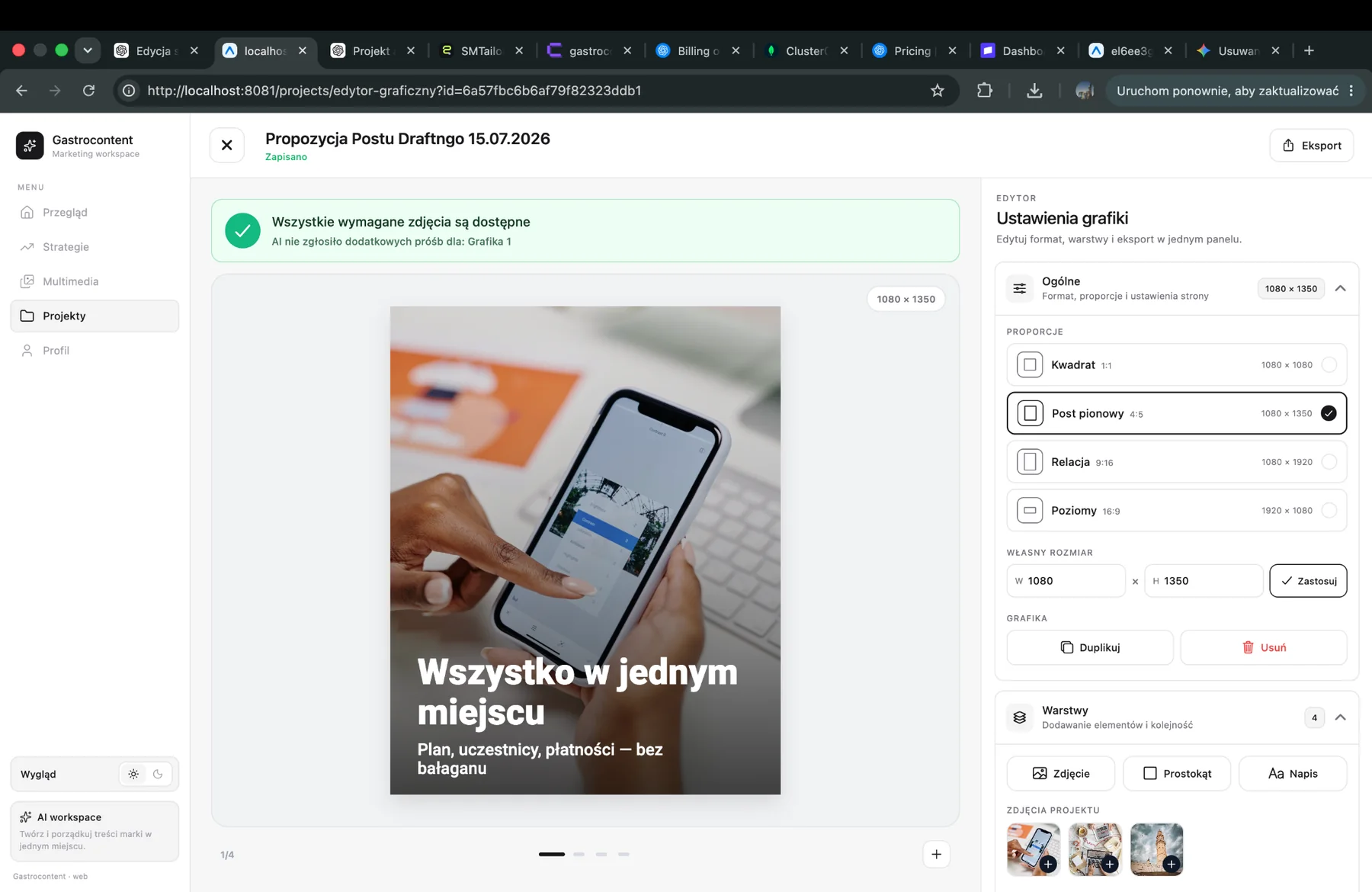The width and height of the screenshot is (1372, 892).
Task: Delete the graphic with Usuń
Action: pyautogui.click(x=1264, y=647)
